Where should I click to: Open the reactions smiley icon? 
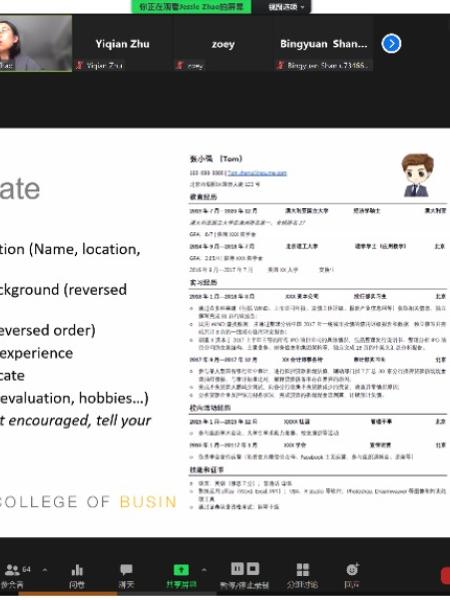352,569
